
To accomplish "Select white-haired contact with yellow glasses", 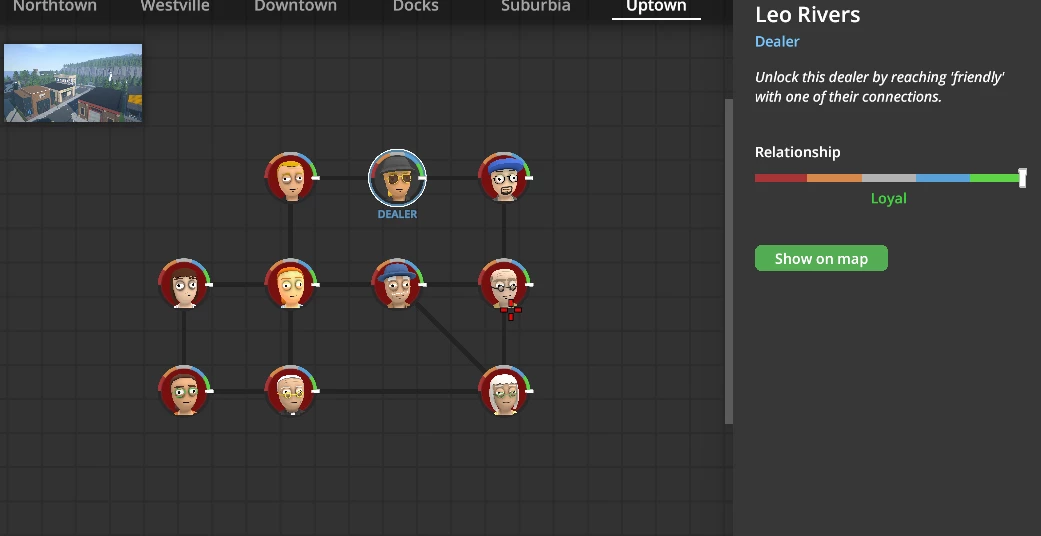I will click(291, 391).
